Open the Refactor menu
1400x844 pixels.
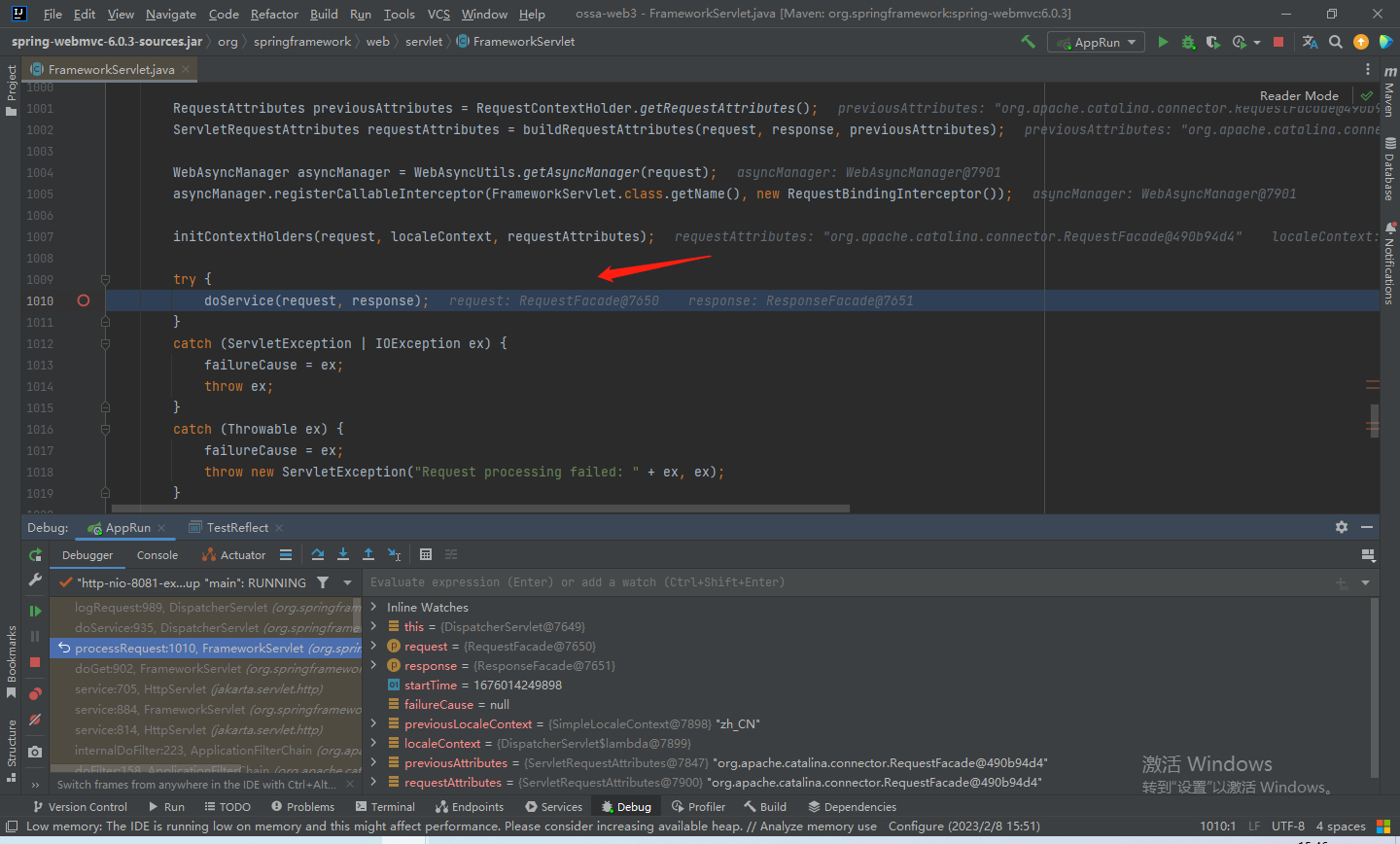point(274,14)
